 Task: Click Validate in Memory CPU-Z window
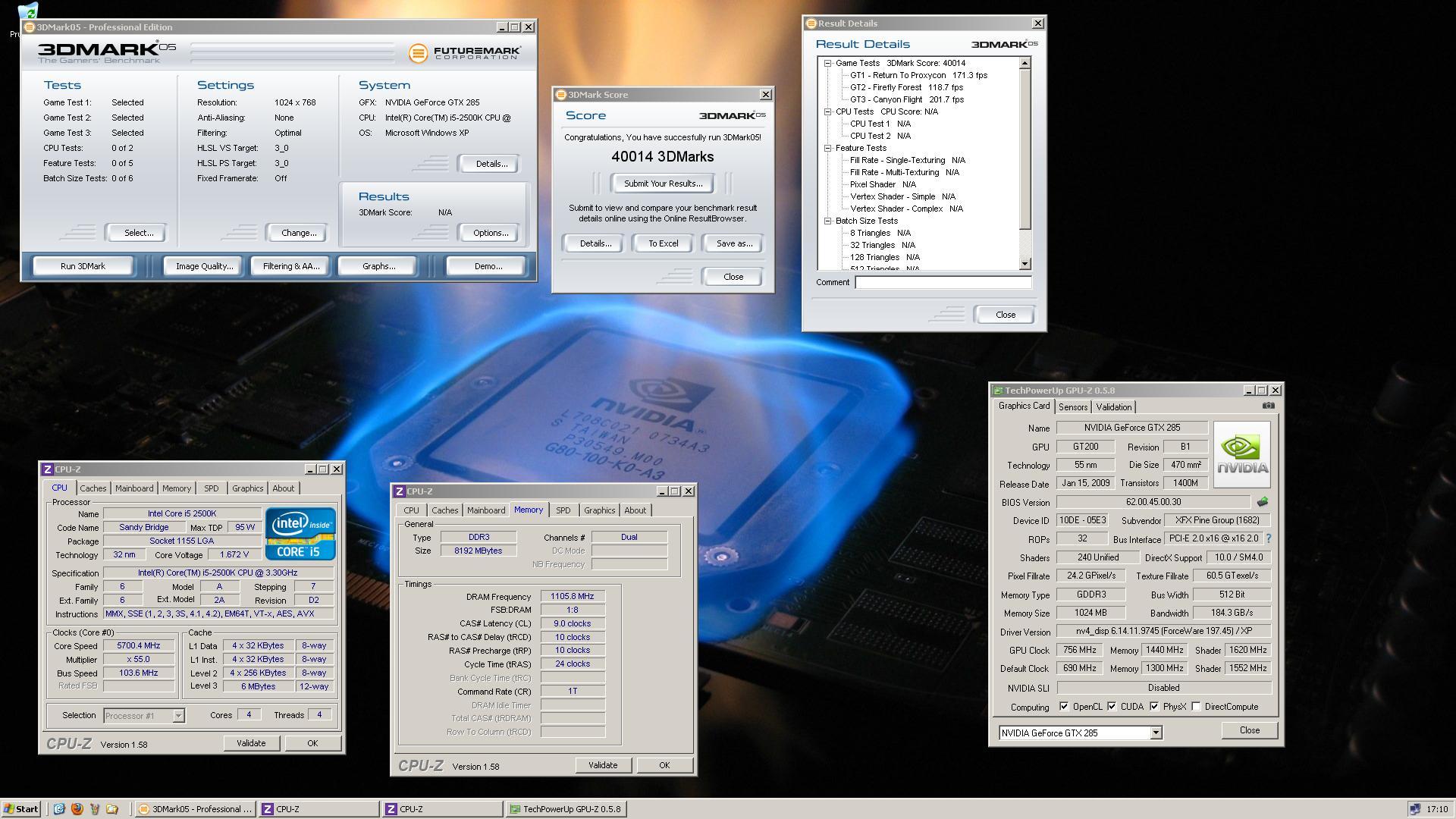coord(603,765)
